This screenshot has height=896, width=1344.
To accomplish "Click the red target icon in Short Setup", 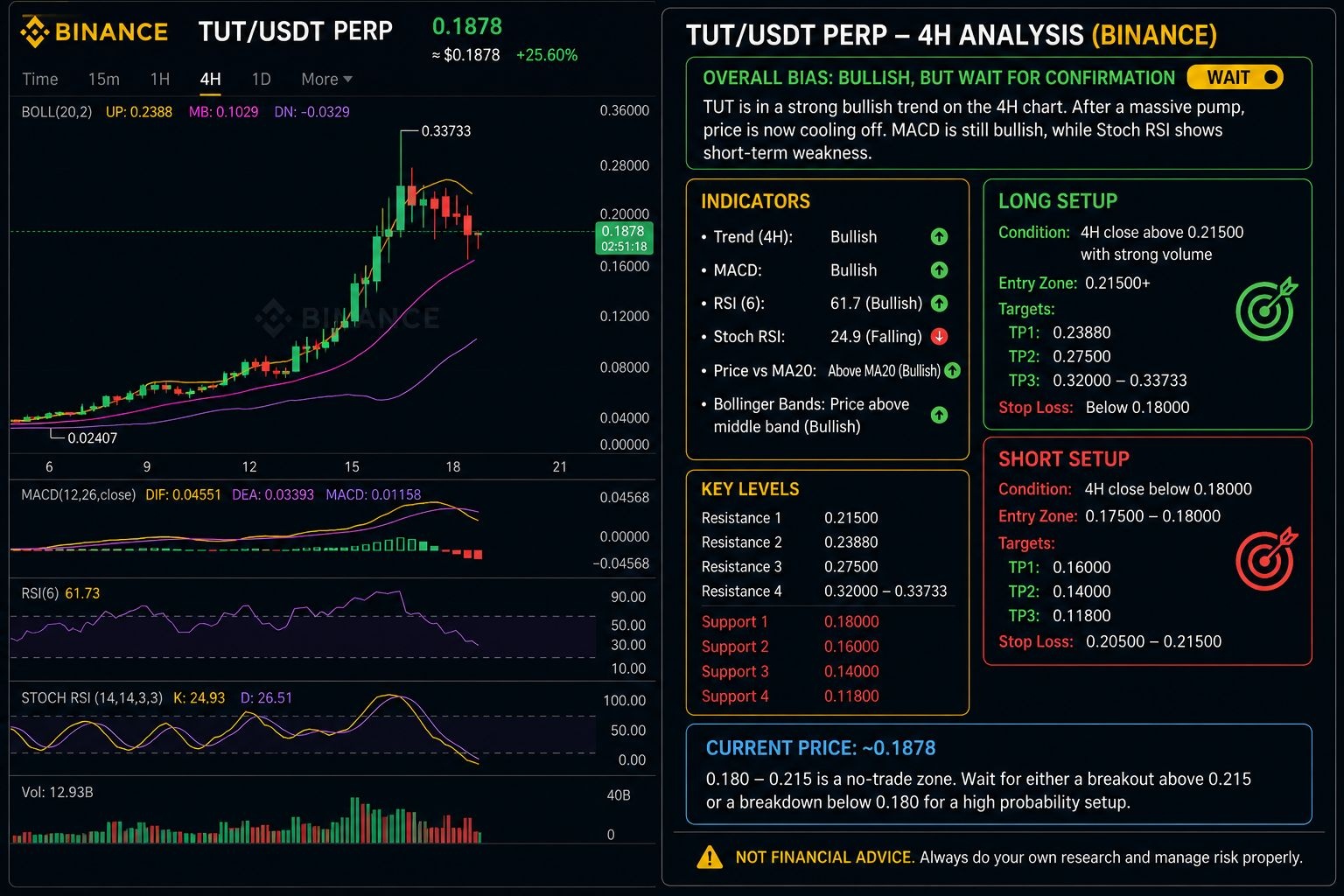I will 1266,558.
